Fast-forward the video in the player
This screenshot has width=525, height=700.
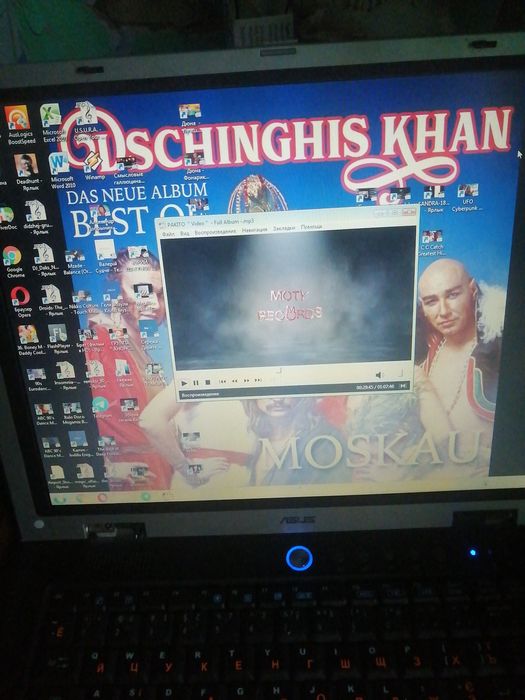click(x=246, y=381)
